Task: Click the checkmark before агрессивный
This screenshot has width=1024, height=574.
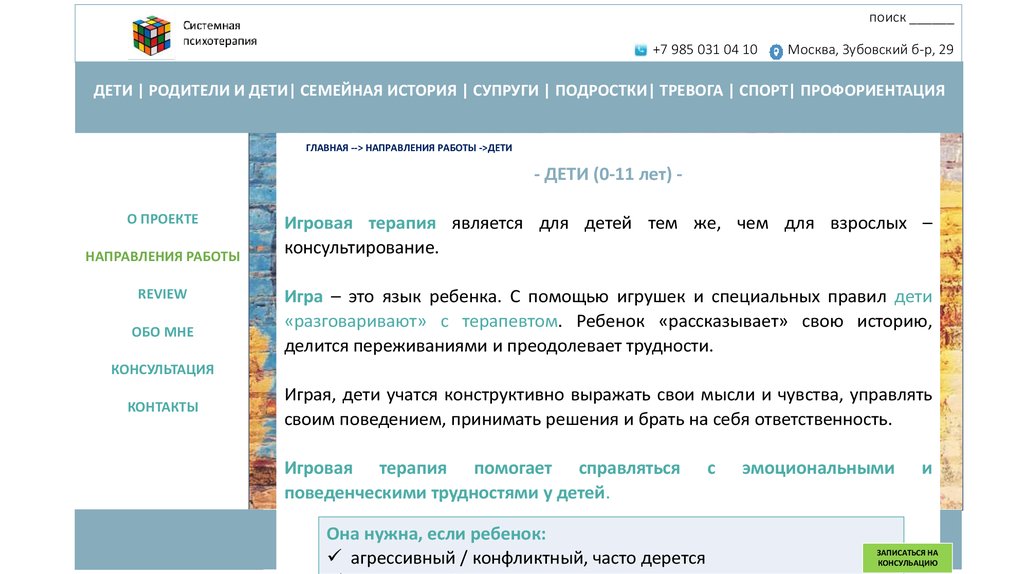Action: (x=334, y=556)
